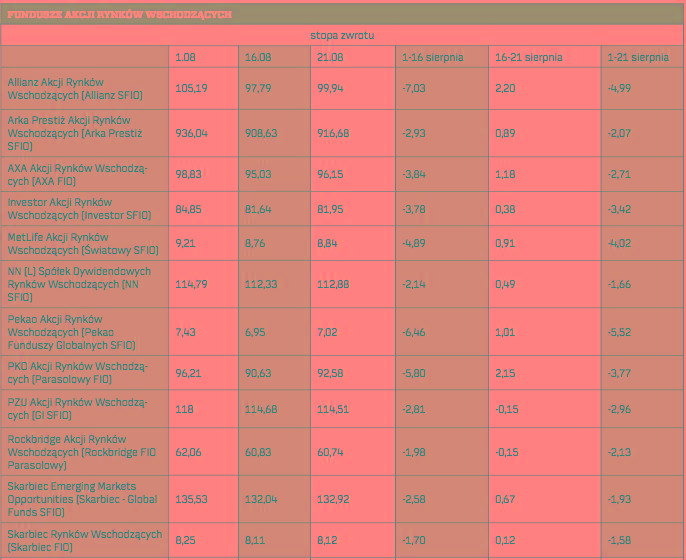Select the MetLife Akcji Rynków Wschodzących fund
This screenshot has width=686, height=560.
pyautogui.click(x=82, y=243)
